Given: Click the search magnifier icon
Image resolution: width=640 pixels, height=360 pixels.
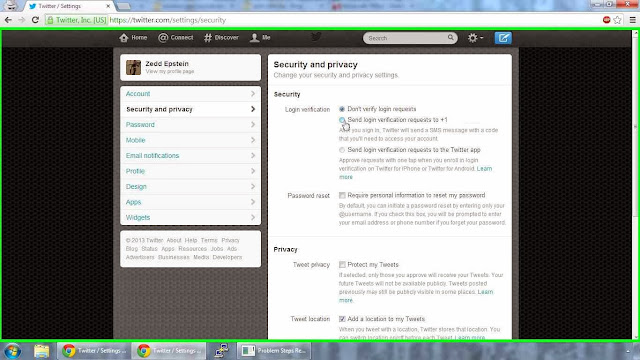Looking at the screenshot, I should coord(451,38).
